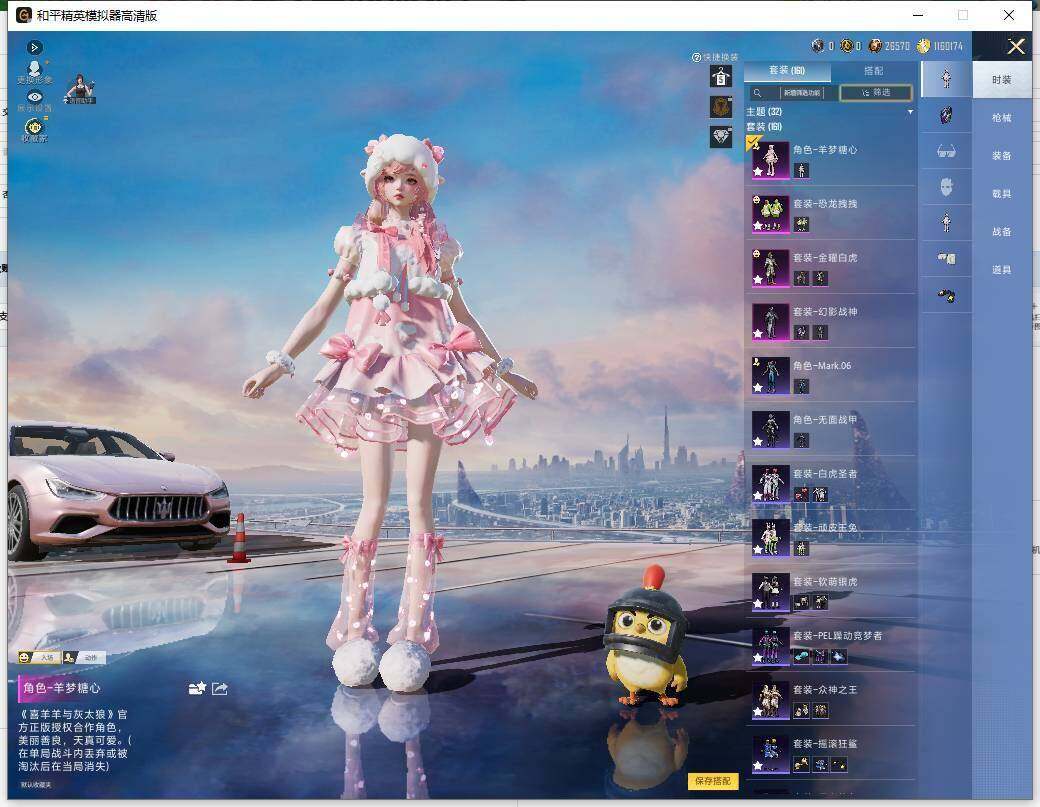Click the diamond icon under the emblem
The width and height of the screenshot is (1040, 807).
[x=721, y=137]
